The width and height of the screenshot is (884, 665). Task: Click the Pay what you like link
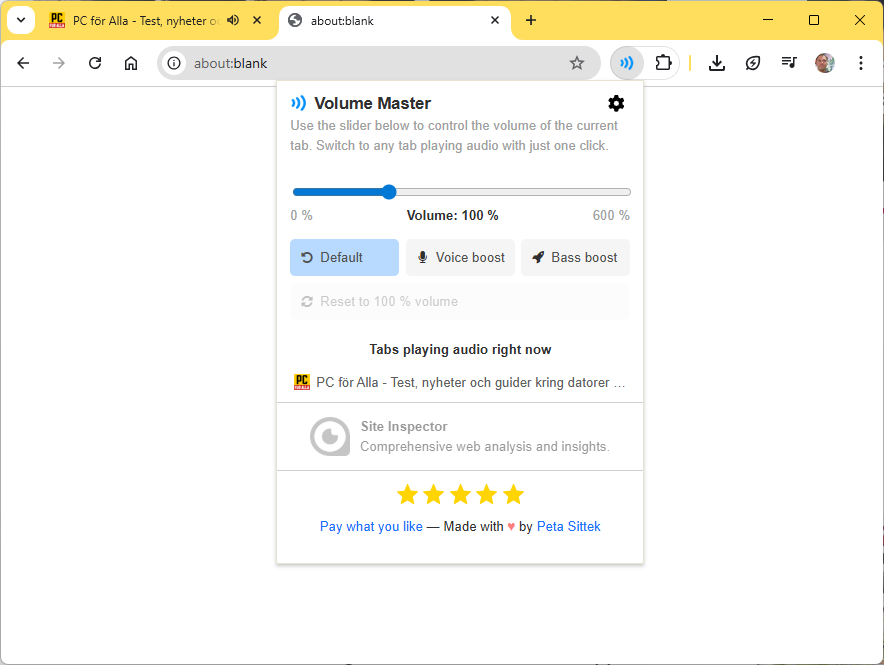[371, 526]
